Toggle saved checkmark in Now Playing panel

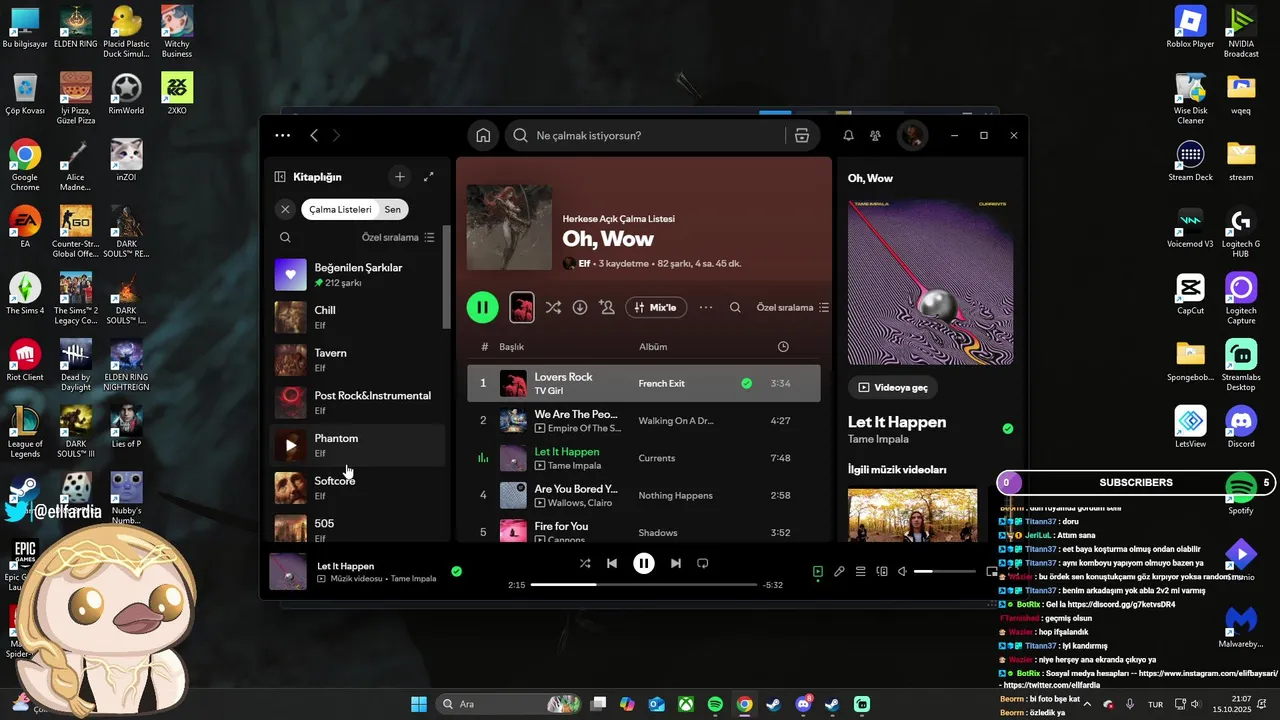tap(1008, 429)
